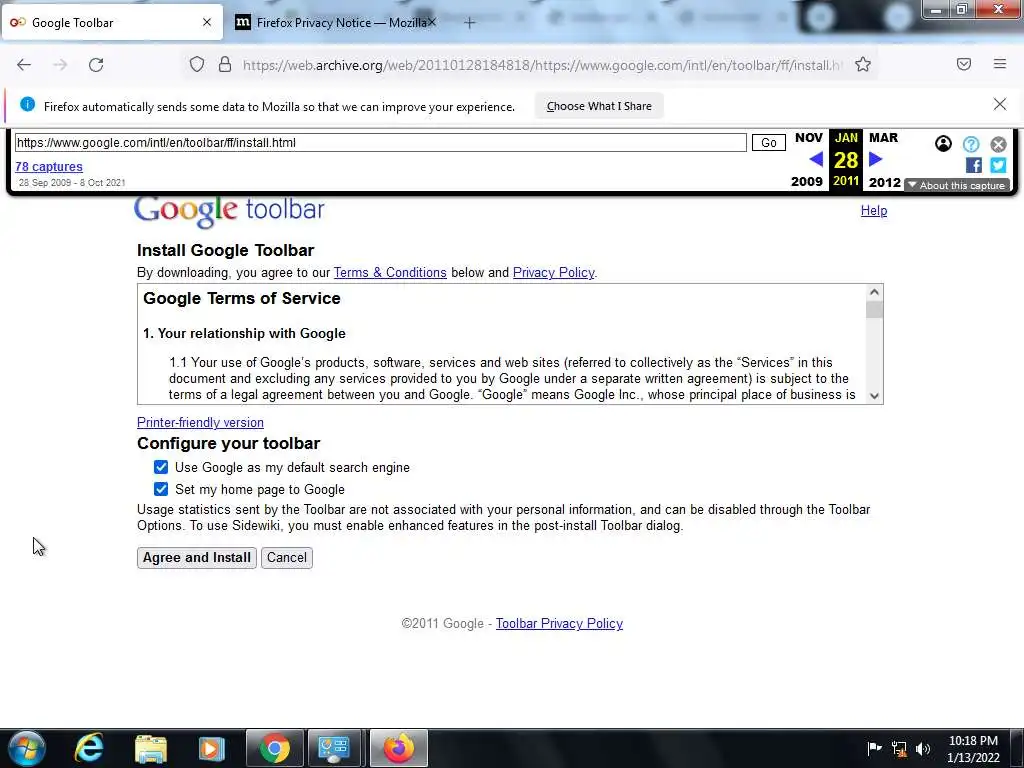
Task: Click the volume speaker tray icon
Action: point(923,748)
